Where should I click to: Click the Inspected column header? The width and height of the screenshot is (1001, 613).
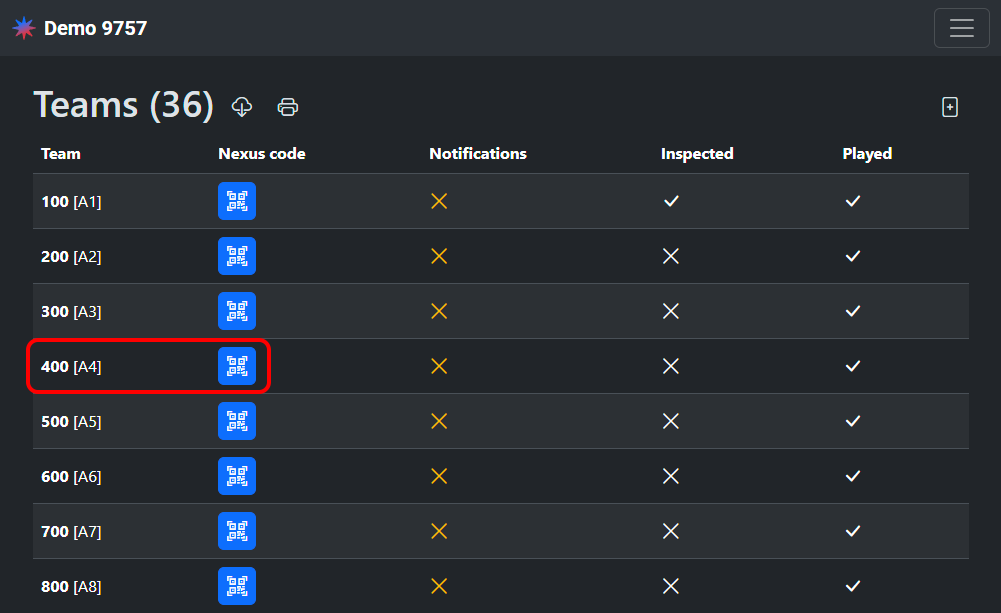point(697,154)
